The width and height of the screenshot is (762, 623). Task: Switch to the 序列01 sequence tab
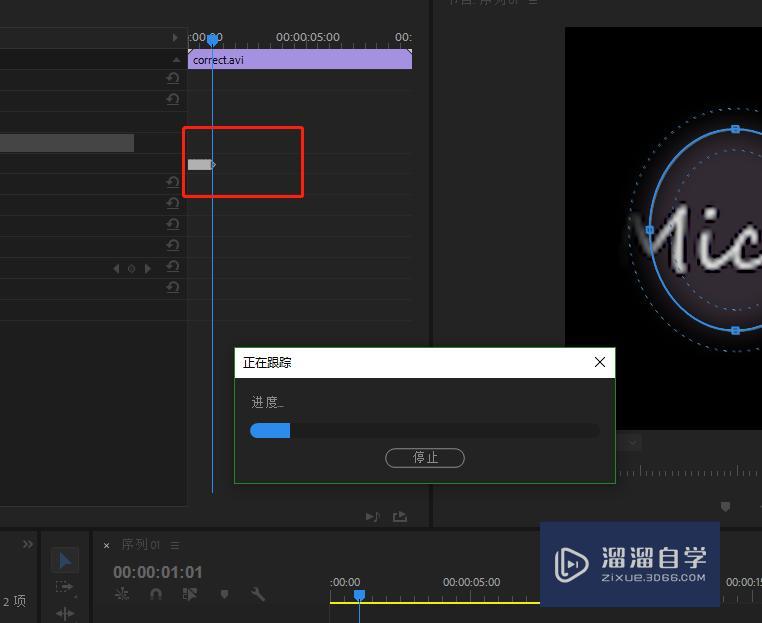[x=140, y=545]
